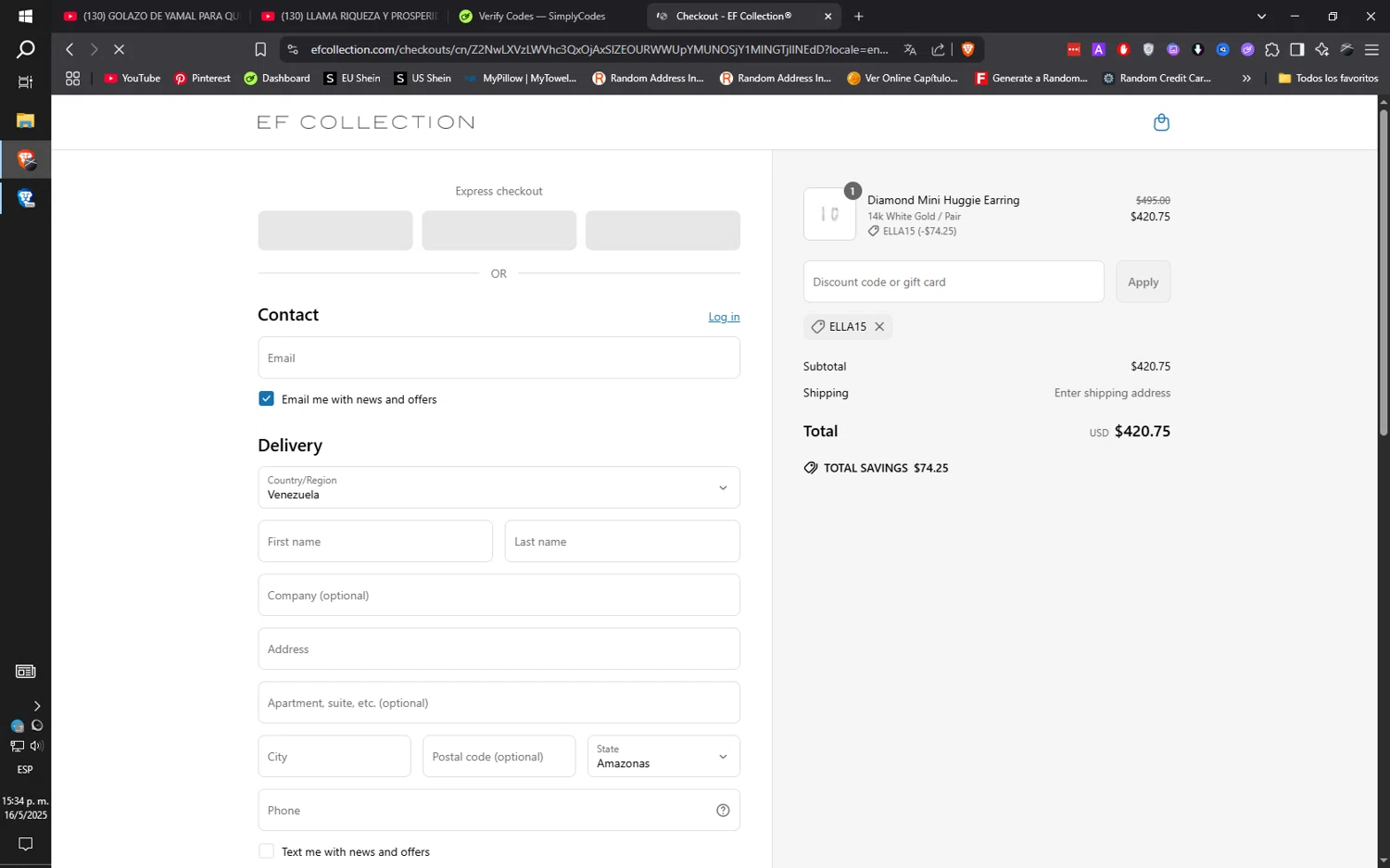
Task: Open Brave Shields lion icon
Action: [x=967, y=49]
